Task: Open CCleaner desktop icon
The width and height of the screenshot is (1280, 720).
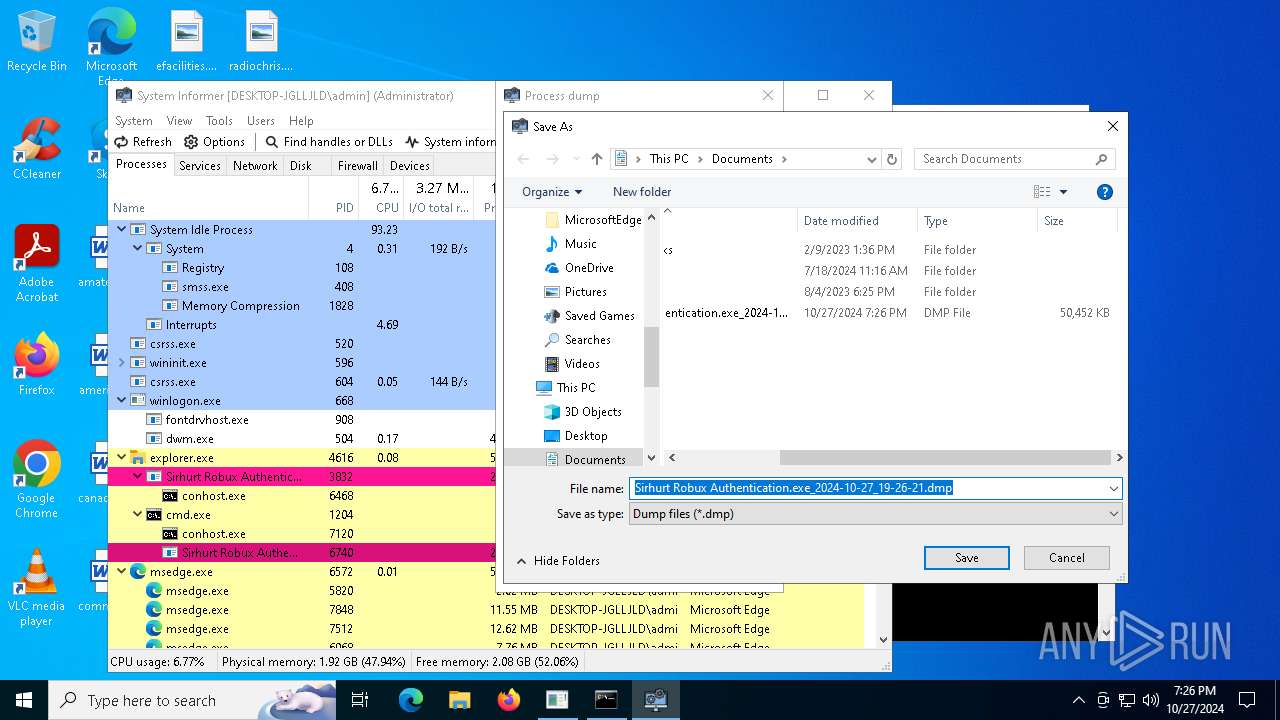Action: (37, 149)
